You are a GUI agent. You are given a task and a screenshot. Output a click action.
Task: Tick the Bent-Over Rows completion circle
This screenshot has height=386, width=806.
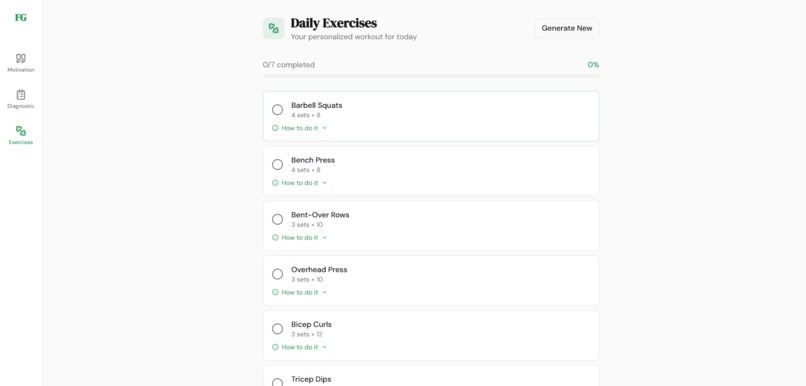pyautogui.click(x=277, y=219)
